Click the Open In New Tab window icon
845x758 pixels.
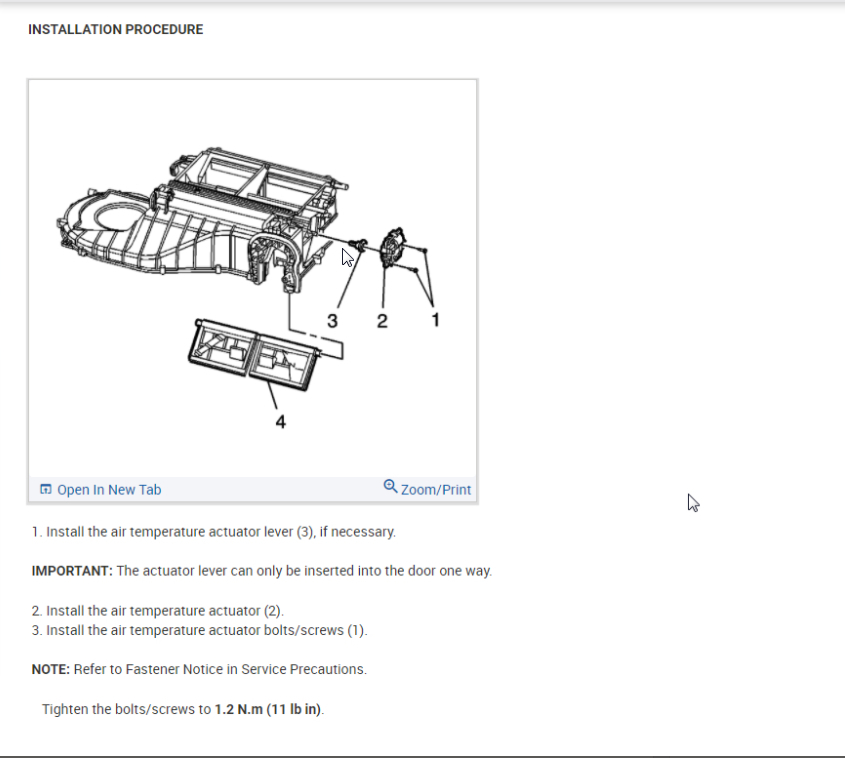click(x=46, y=489)
